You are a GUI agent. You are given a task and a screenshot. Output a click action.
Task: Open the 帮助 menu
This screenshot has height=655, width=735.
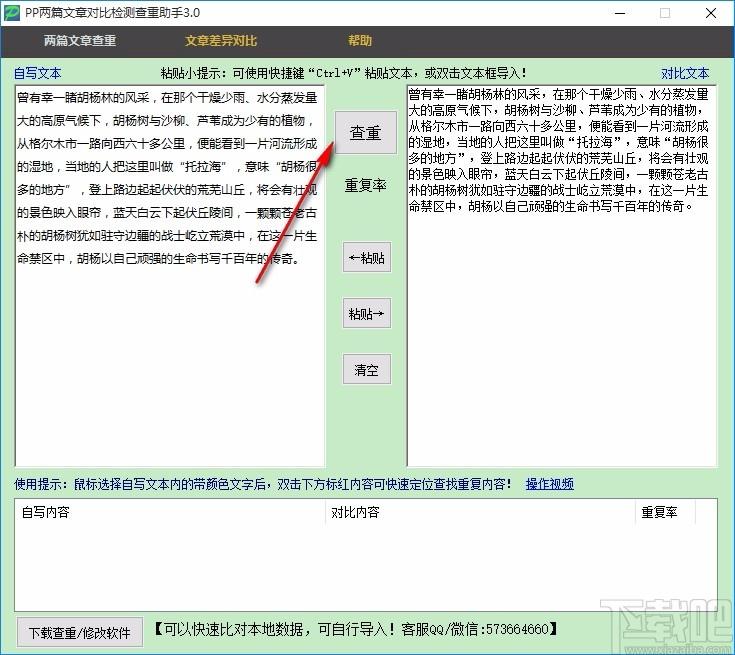[360, 41]
